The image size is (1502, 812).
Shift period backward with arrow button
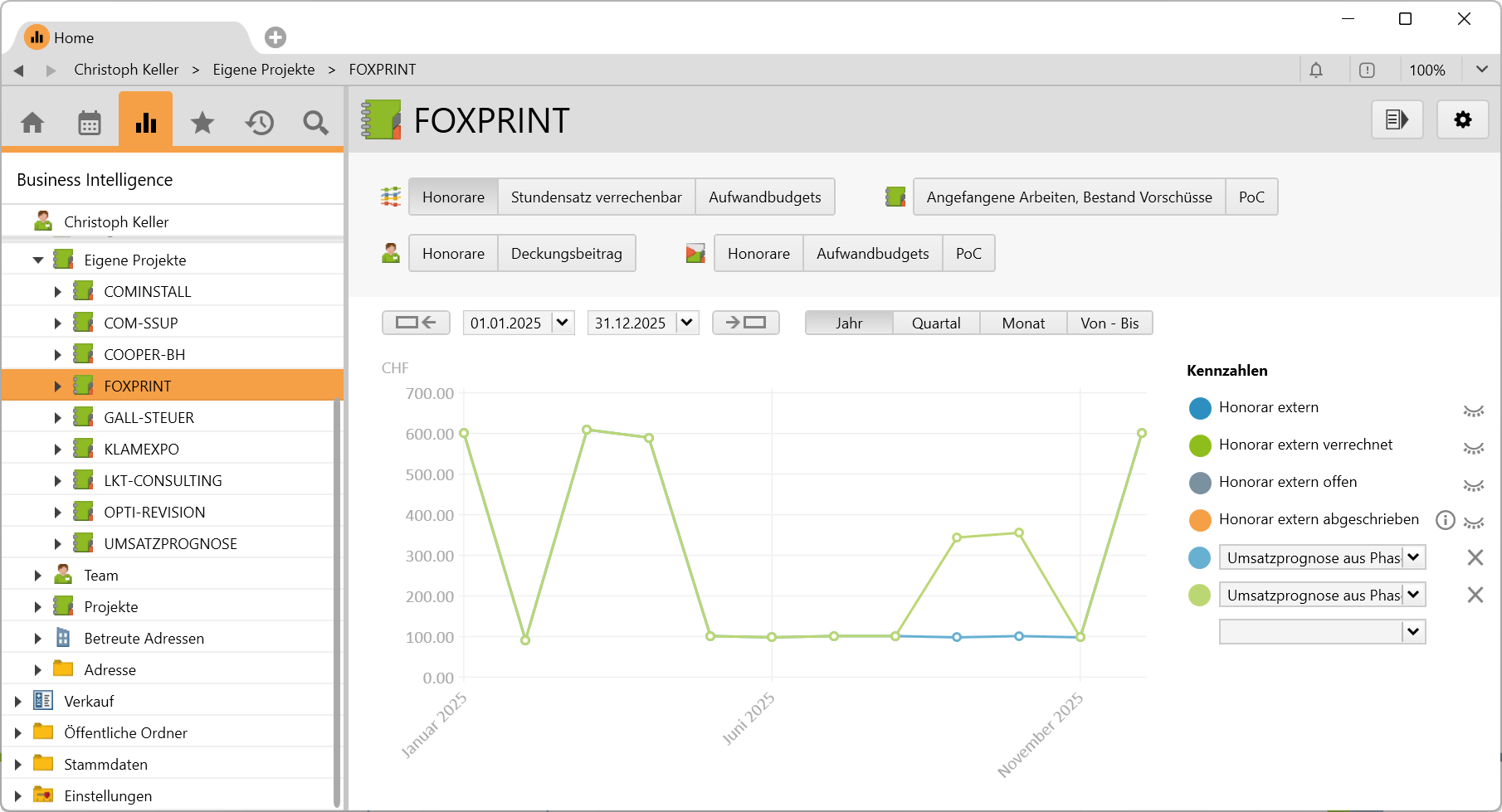click(416, 323)
